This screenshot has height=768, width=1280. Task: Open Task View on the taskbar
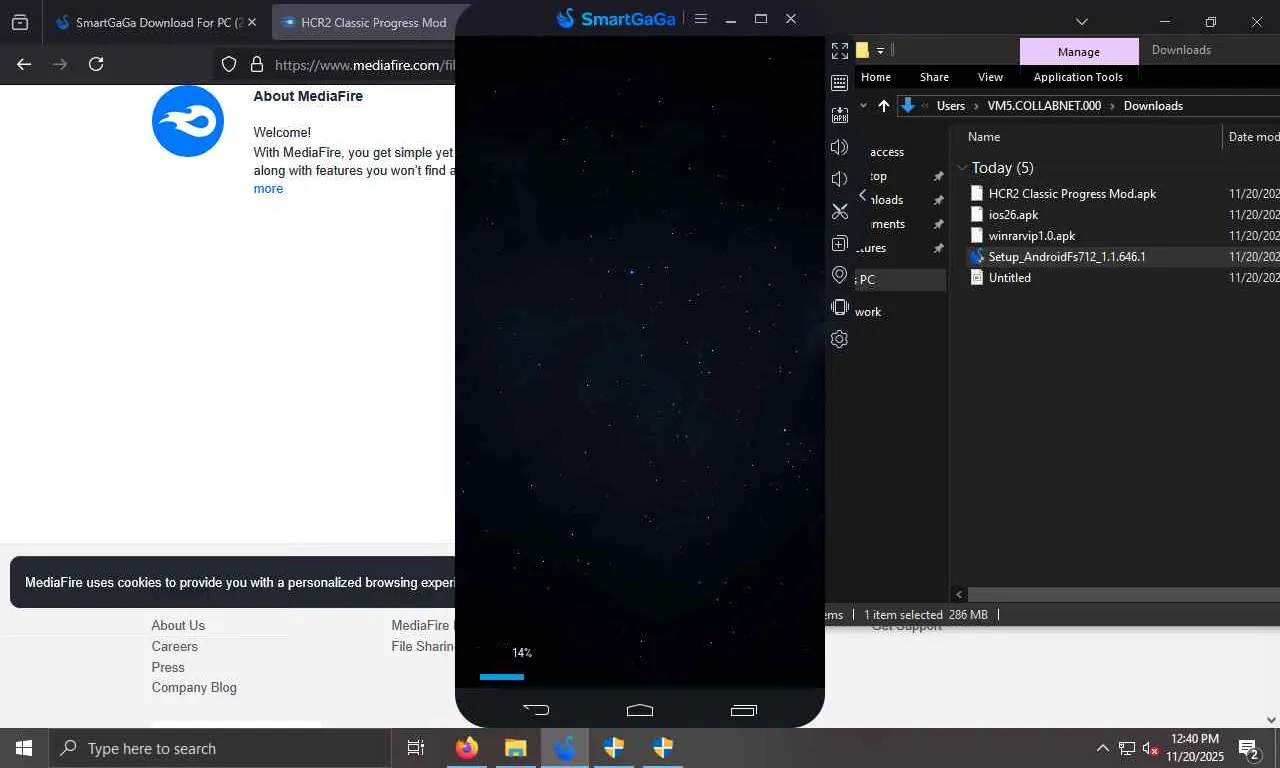415,748
